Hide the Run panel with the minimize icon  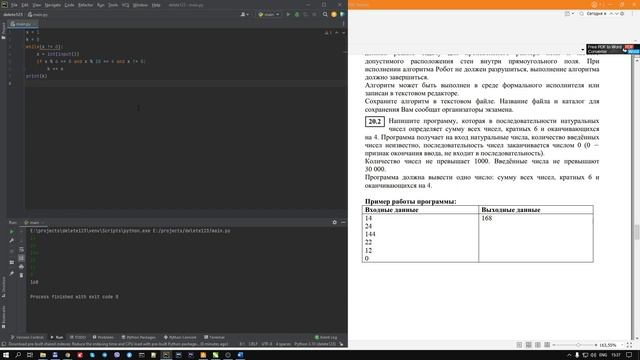pyautogui.click(x=343, y=222)
